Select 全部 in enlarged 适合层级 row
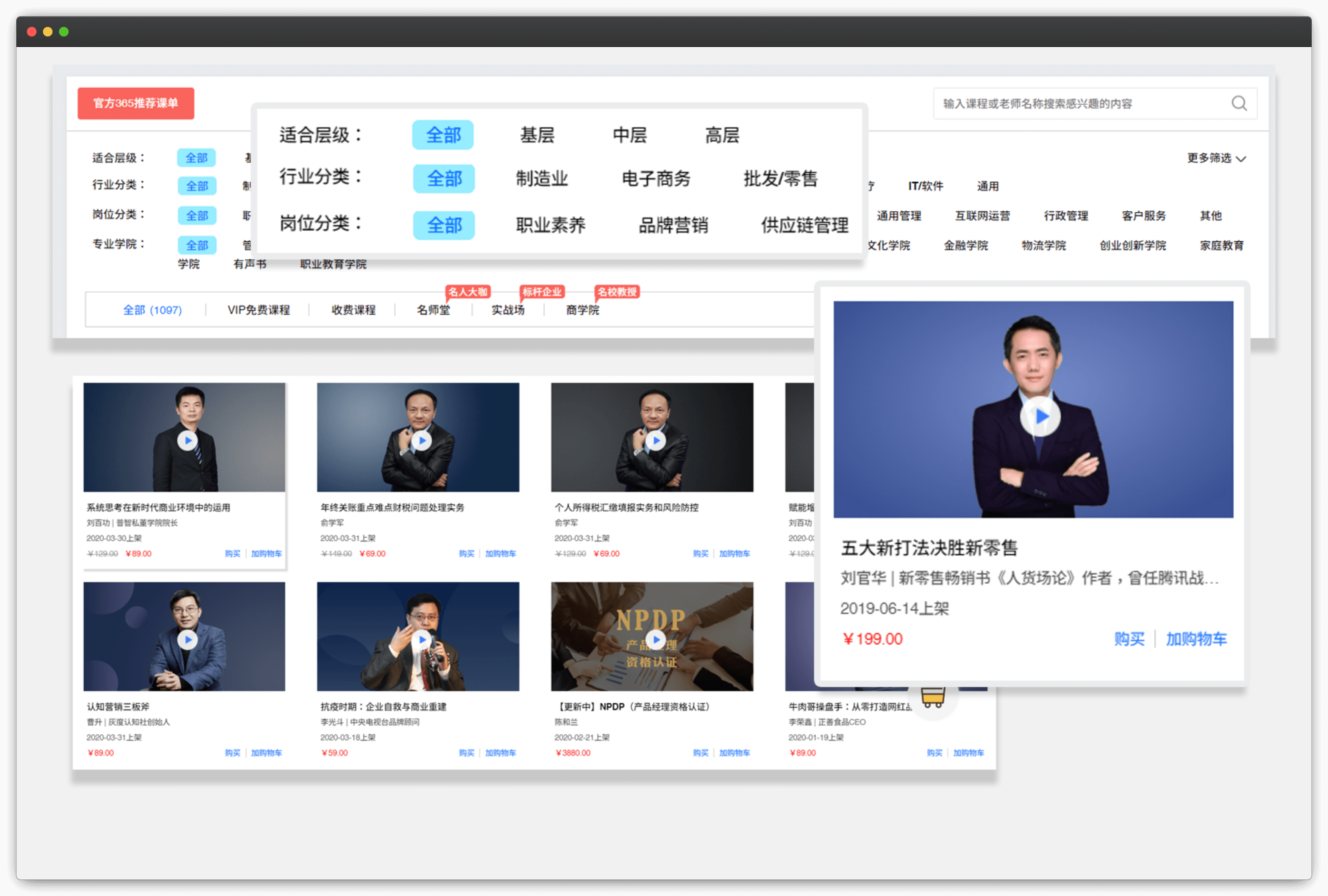 click(443, 135)
